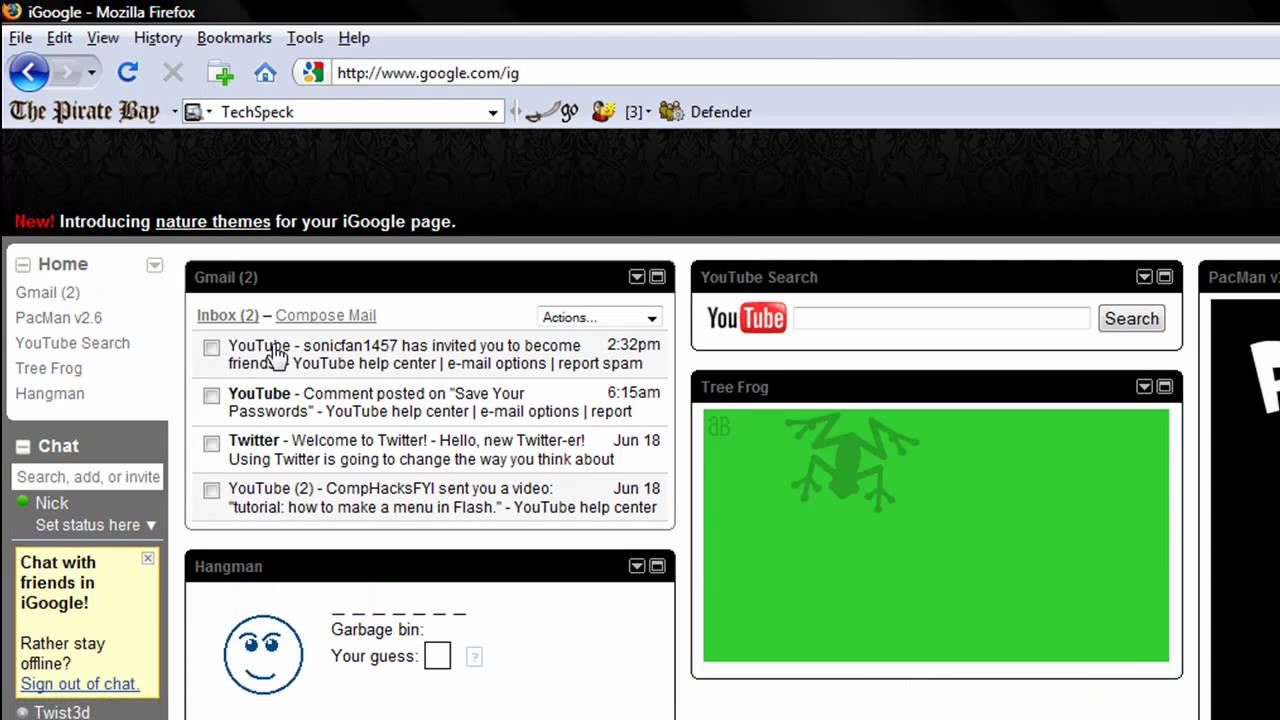Click the YouTube logo in the gadget
This screenshot has width=1280, height=720.
746,319
